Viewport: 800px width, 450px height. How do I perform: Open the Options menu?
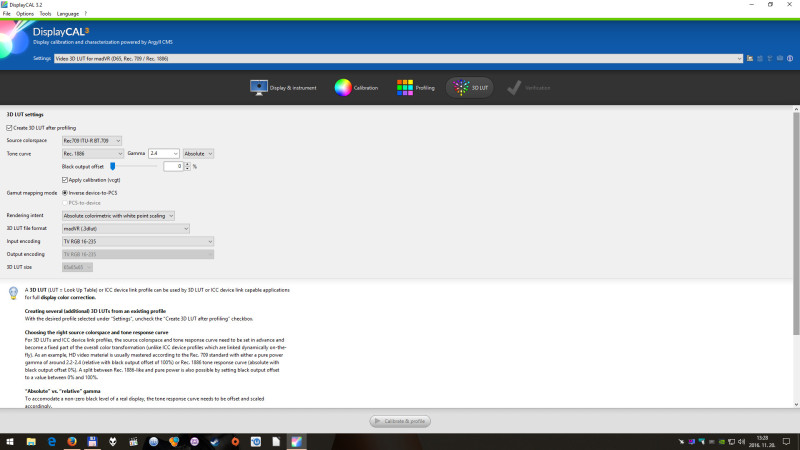[x=24, y=14]
